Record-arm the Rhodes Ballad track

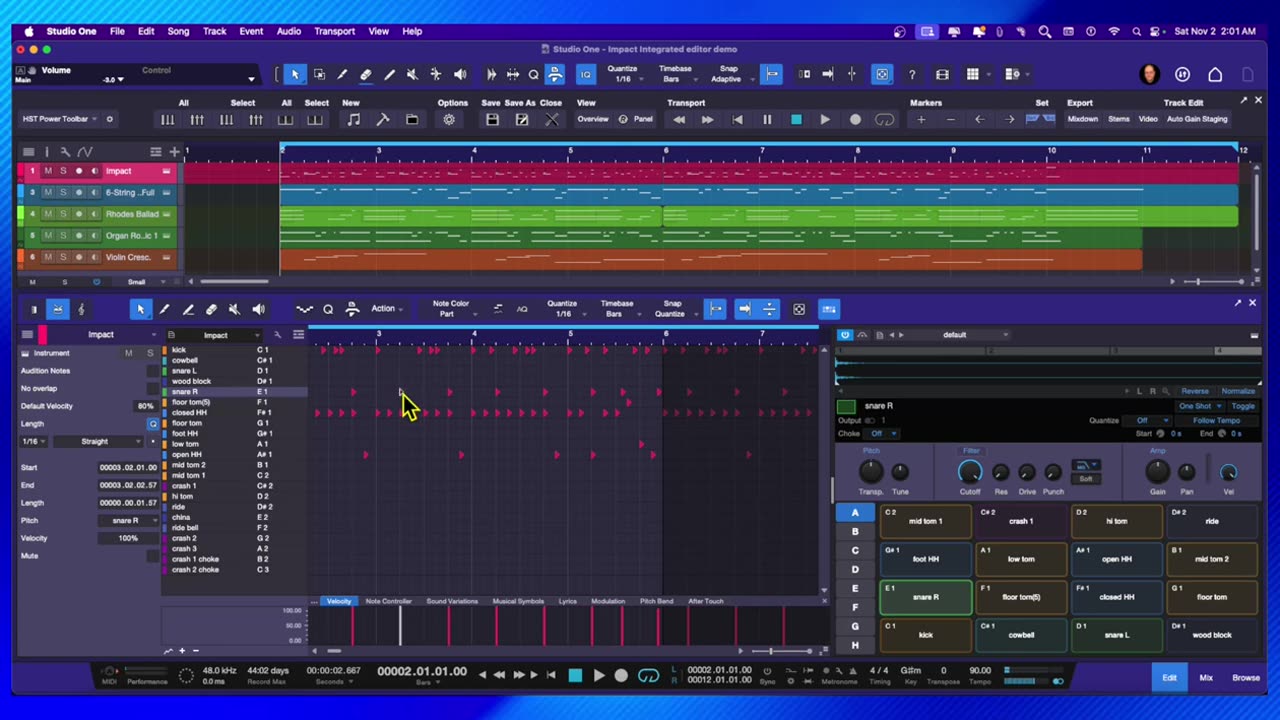pyautogui.click(x=79, y=214)
